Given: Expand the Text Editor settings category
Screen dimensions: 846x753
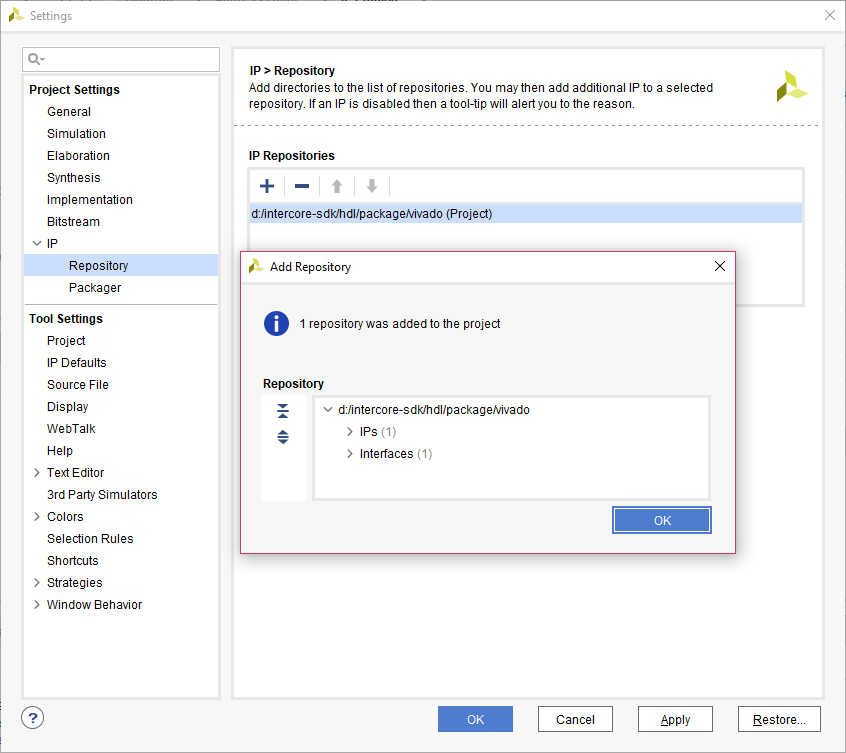Looking at the screenshot, I should (37, 473).
